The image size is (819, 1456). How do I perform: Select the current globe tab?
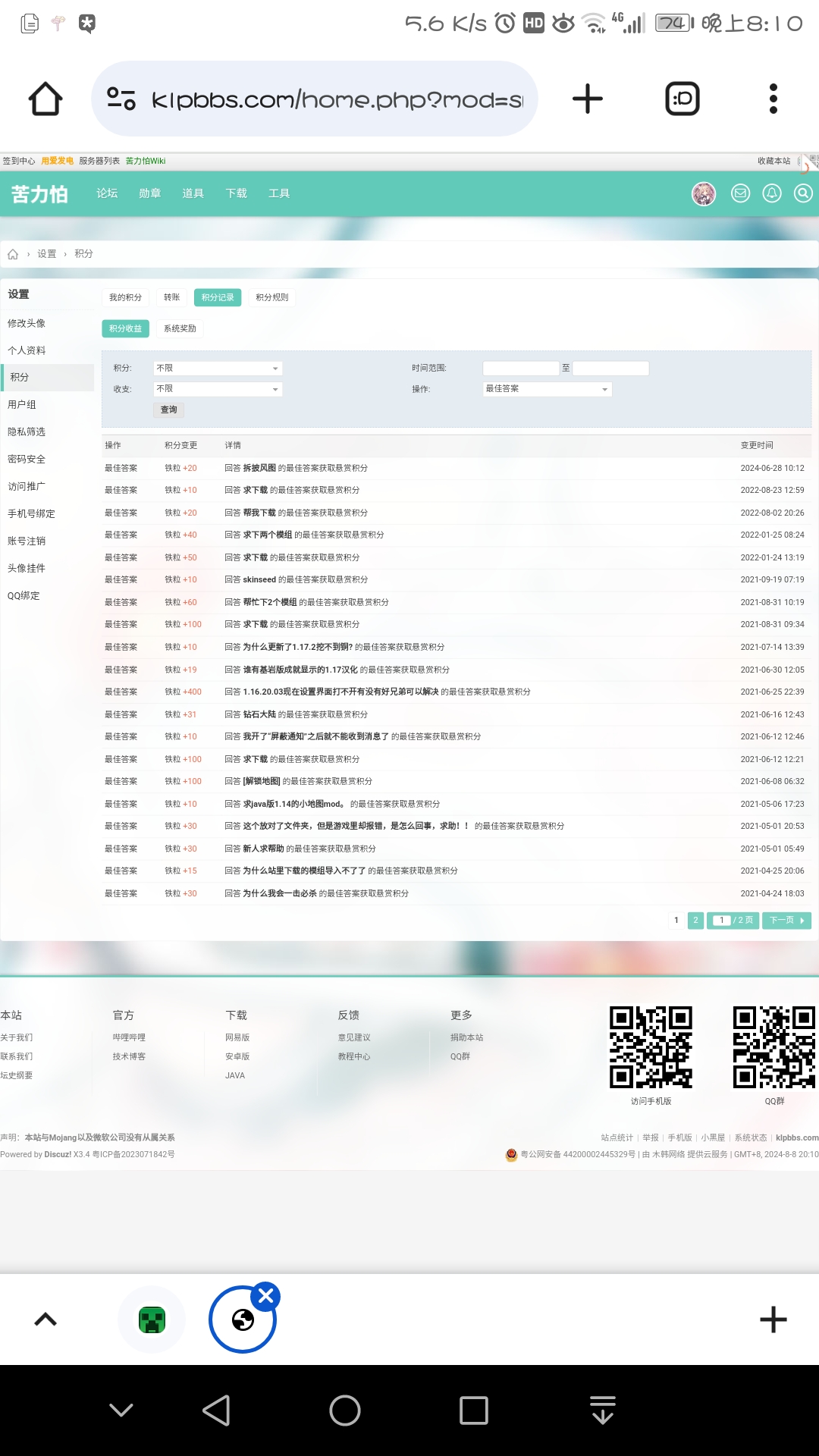click(x=243, y=1320)
